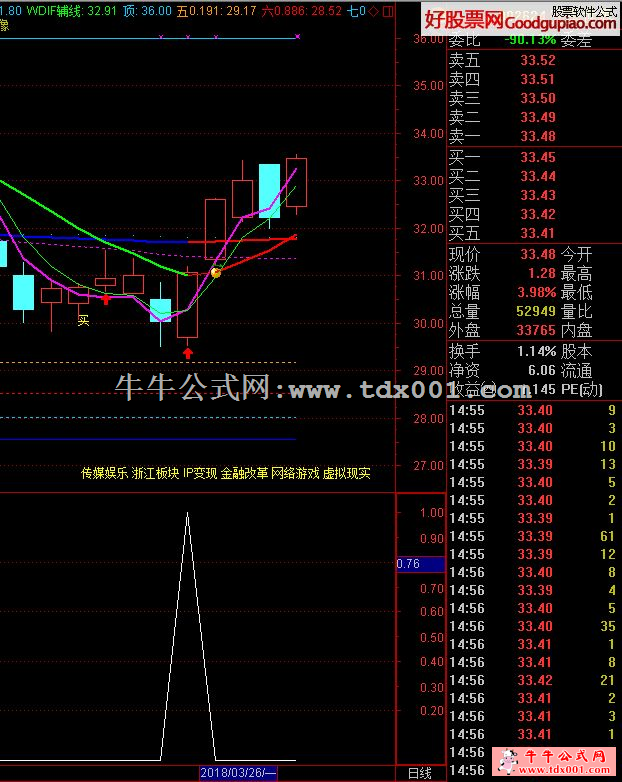Click the 外盘 33765 value
The height and width of the screenshot is (782, 622).
click(536, 331)
